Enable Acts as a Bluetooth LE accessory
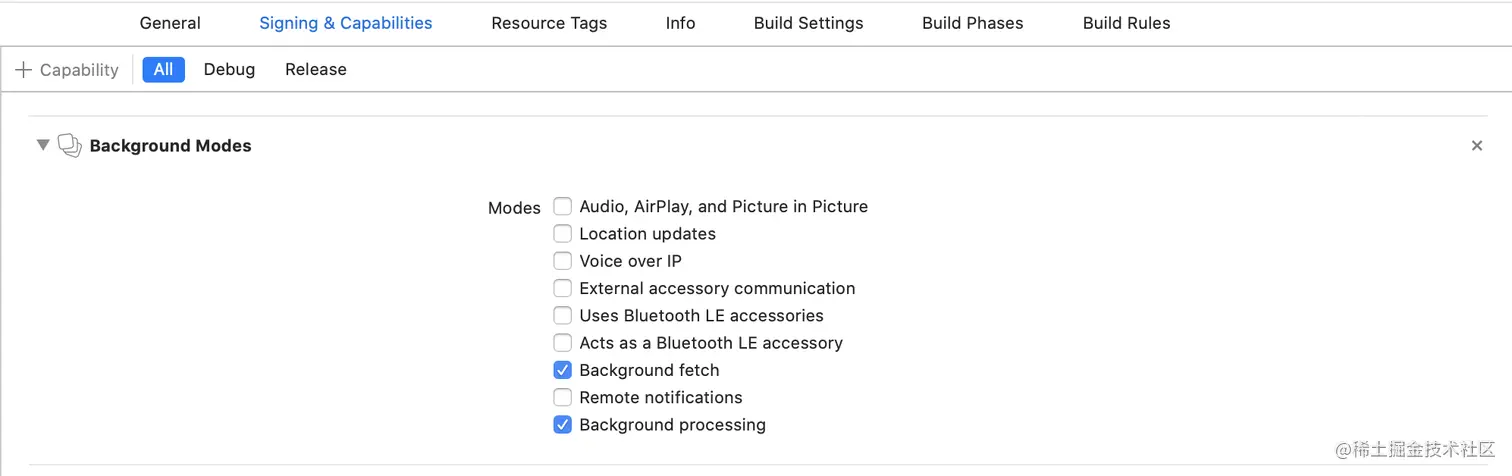This screenshot has height=476, width=1512. pyautogui.click(x=563, y=343)
